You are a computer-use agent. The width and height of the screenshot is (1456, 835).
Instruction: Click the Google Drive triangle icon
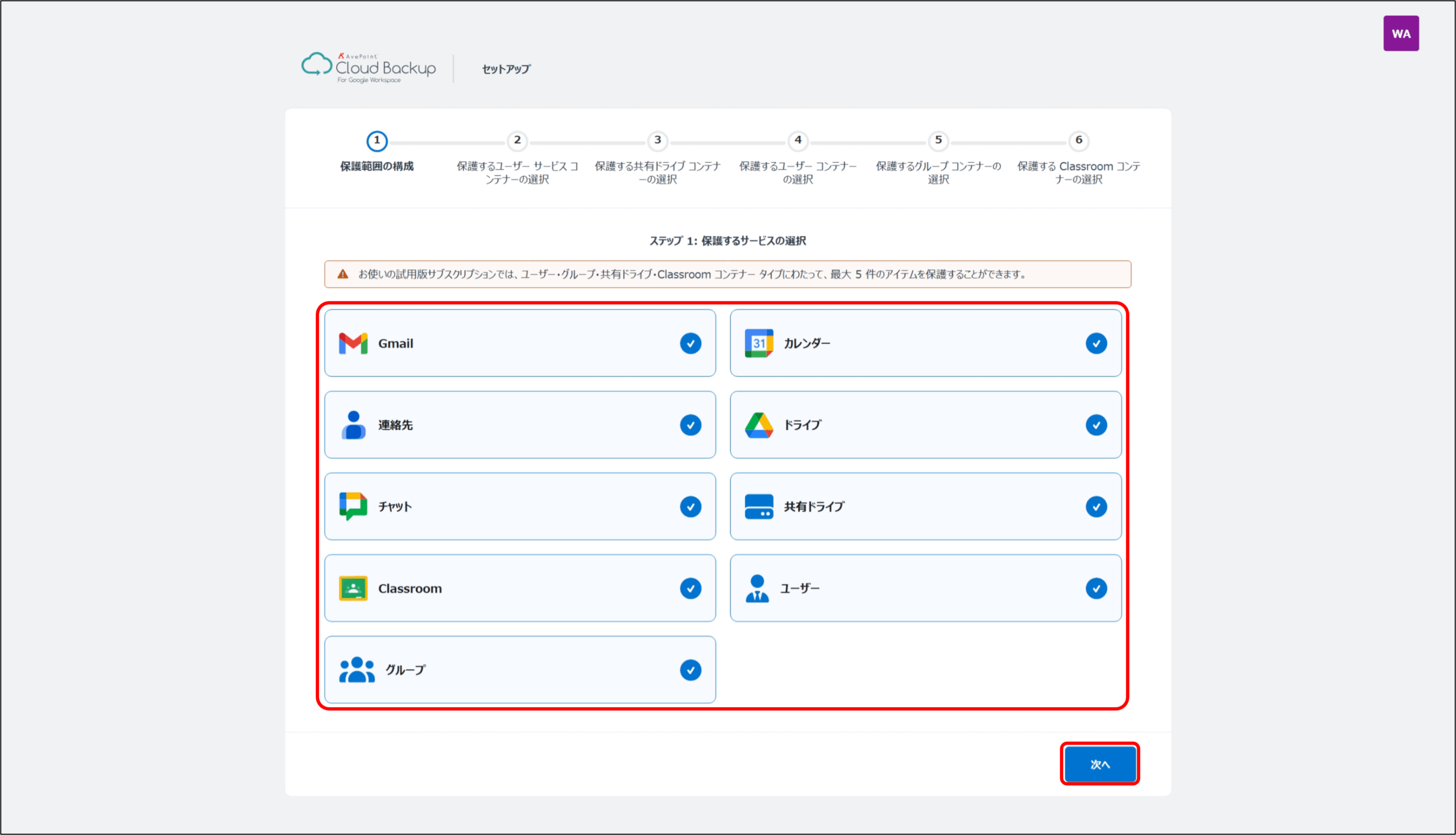(x=758, y=425)
